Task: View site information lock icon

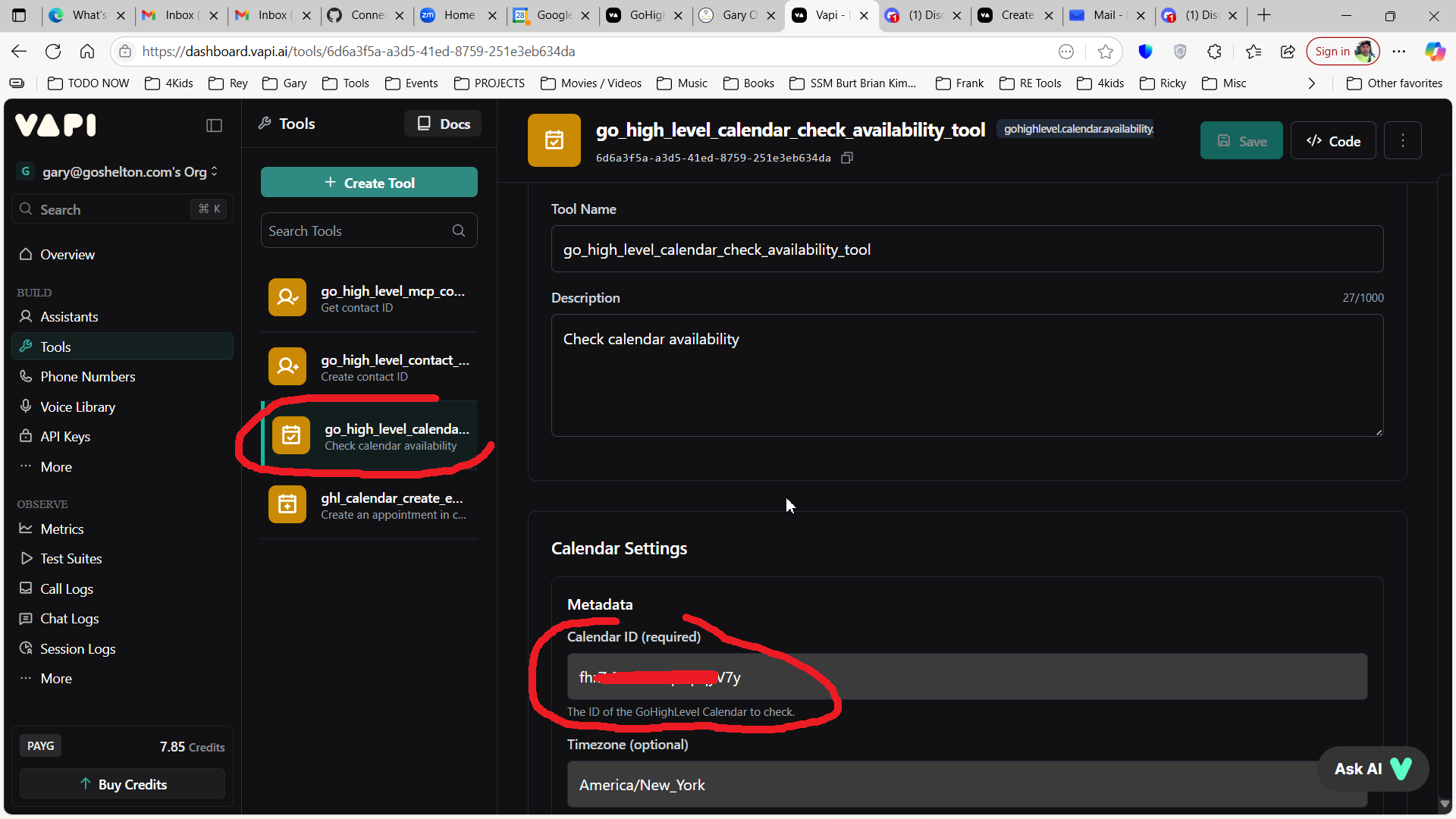Action: click(x=125, y=52)
